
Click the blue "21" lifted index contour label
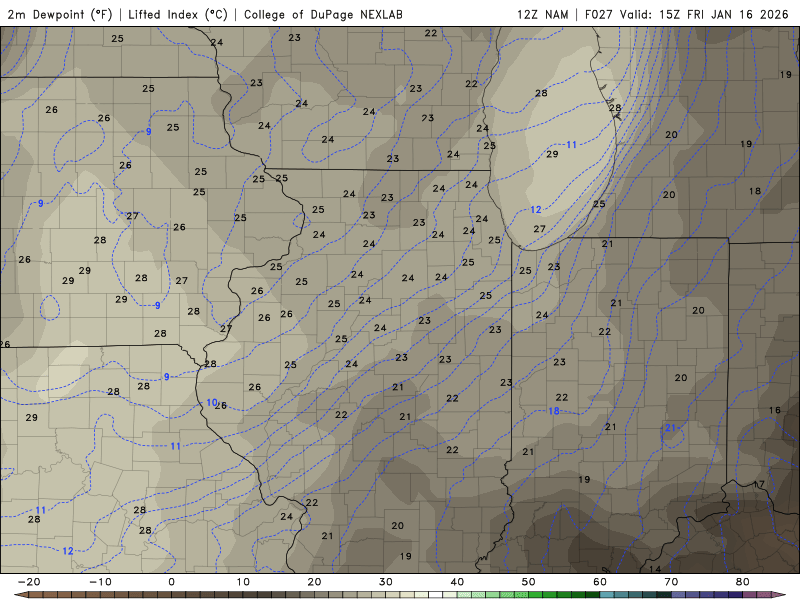[x=670, y=428]
